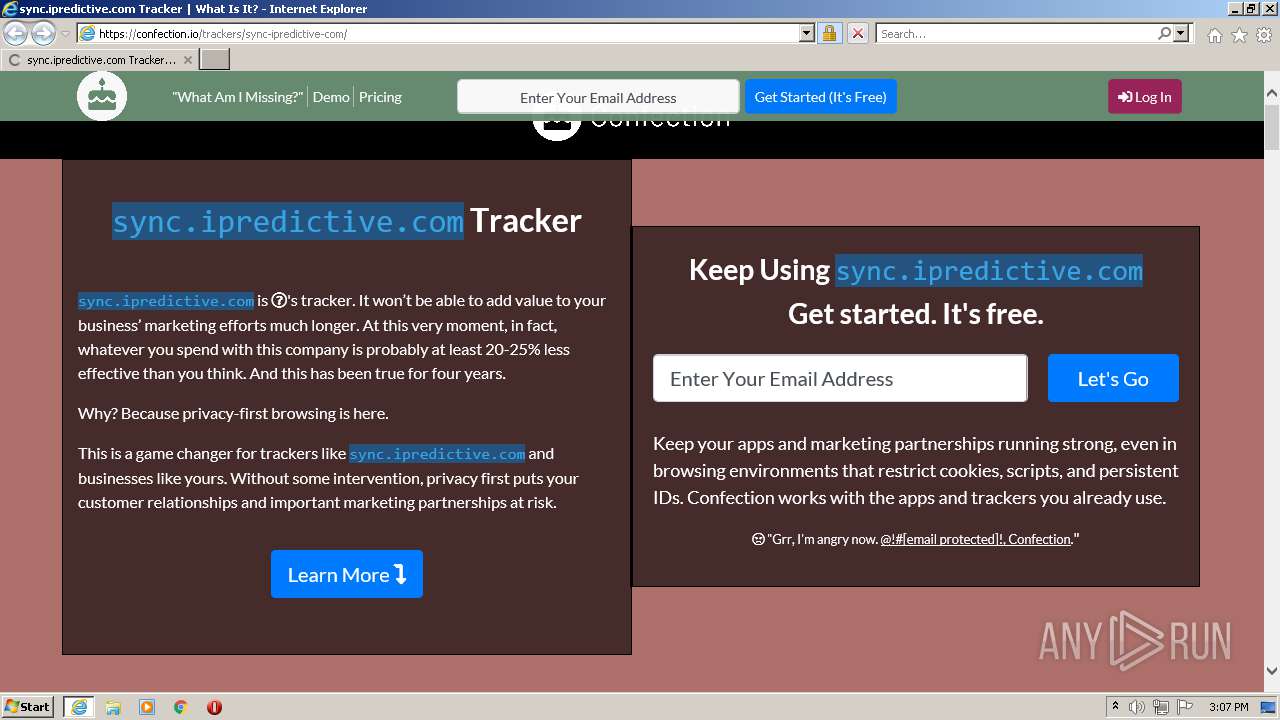Screen dimensions: 1280x720
Task: Open media player taskbar icon
Action: tap(147, 707)
